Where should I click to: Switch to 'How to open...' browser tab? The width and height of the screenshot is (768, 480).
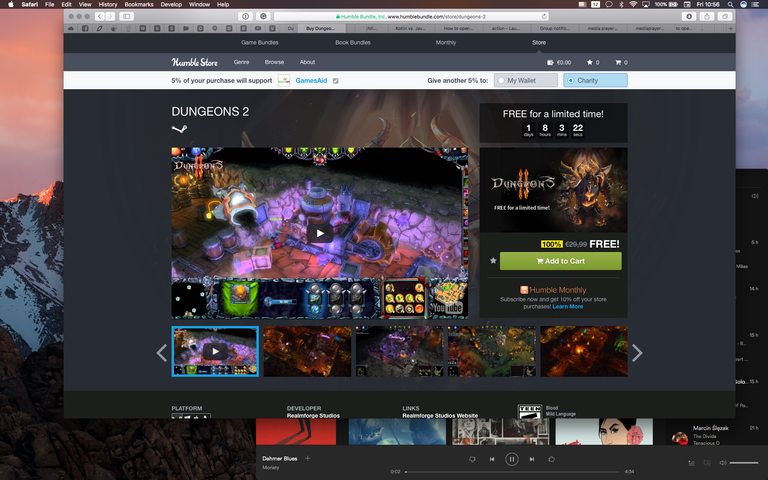pyautogui.click(x=458, y=28)
